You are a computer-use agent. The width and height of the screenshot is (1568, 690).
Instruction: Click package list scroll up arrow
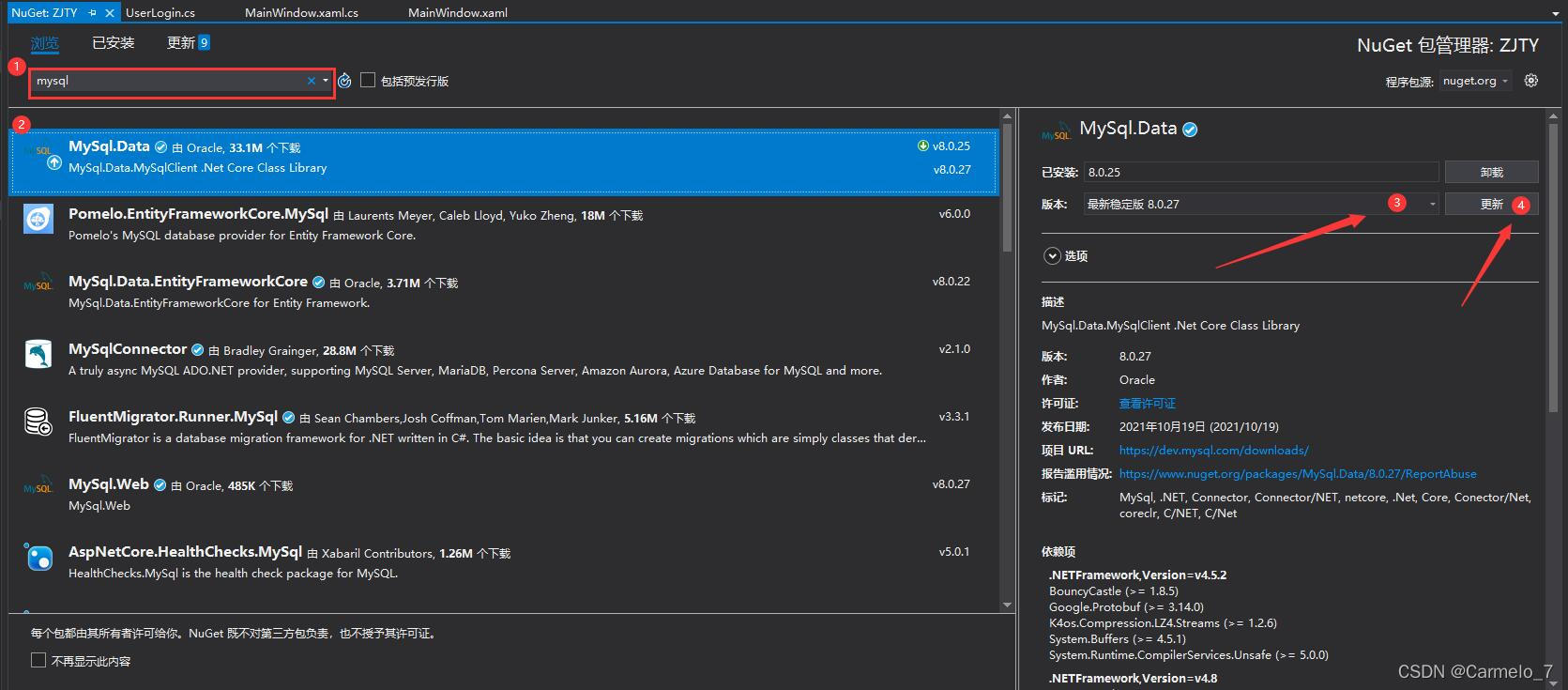[1007, 117]
